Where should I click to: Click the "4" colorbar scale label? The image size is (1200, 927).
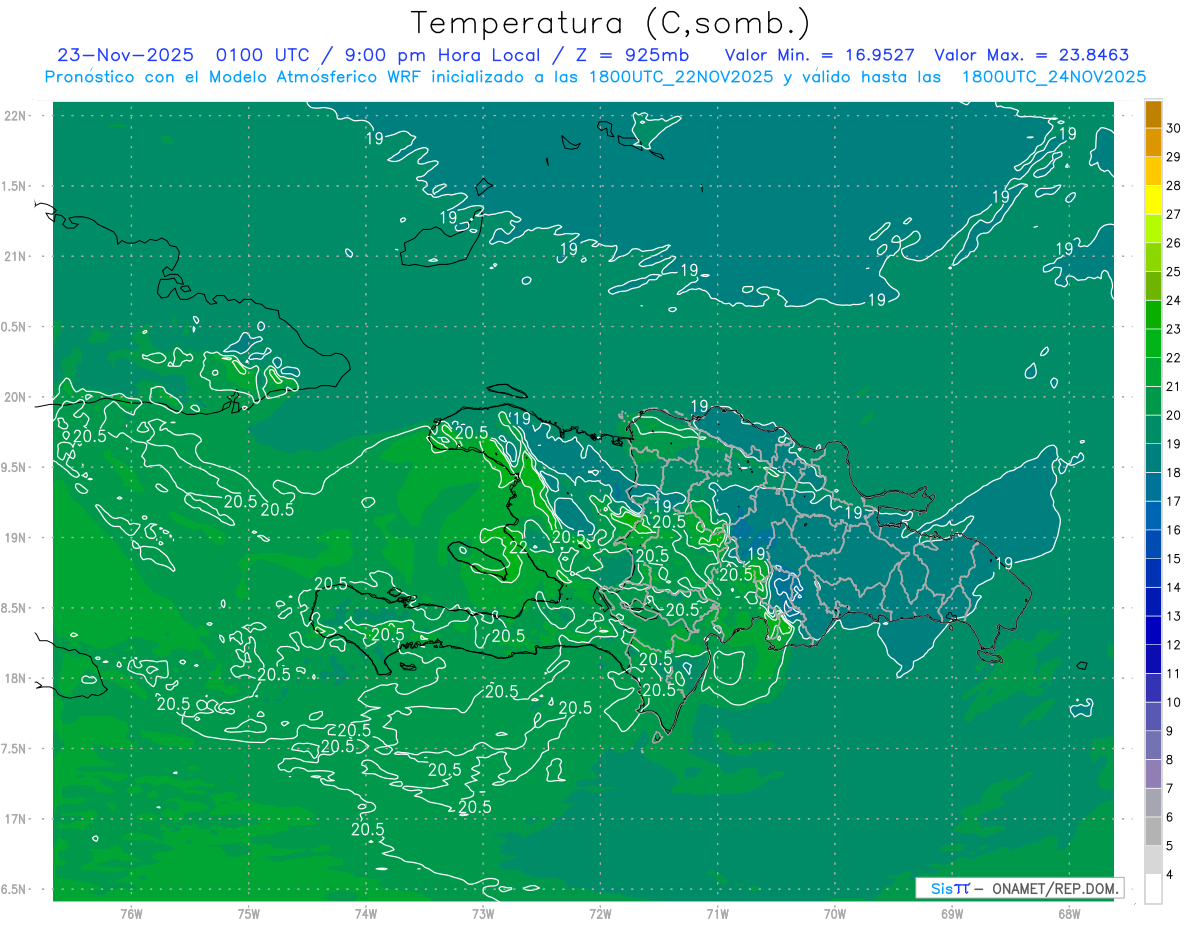(1171, 875)
